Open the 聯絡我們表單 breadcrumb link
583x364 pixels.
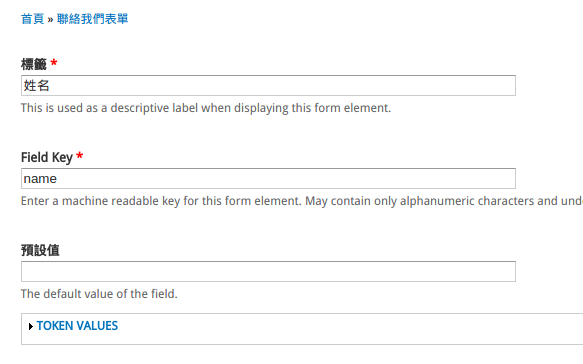(93, 19)
